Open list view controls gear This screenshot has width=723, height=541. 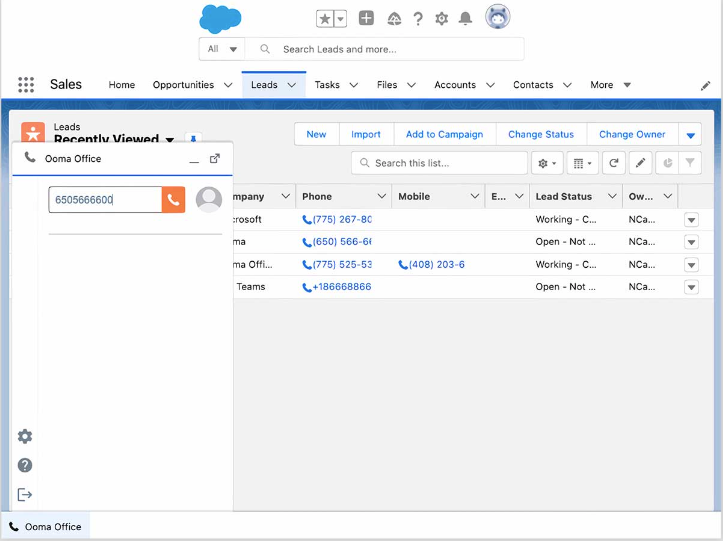547,163
